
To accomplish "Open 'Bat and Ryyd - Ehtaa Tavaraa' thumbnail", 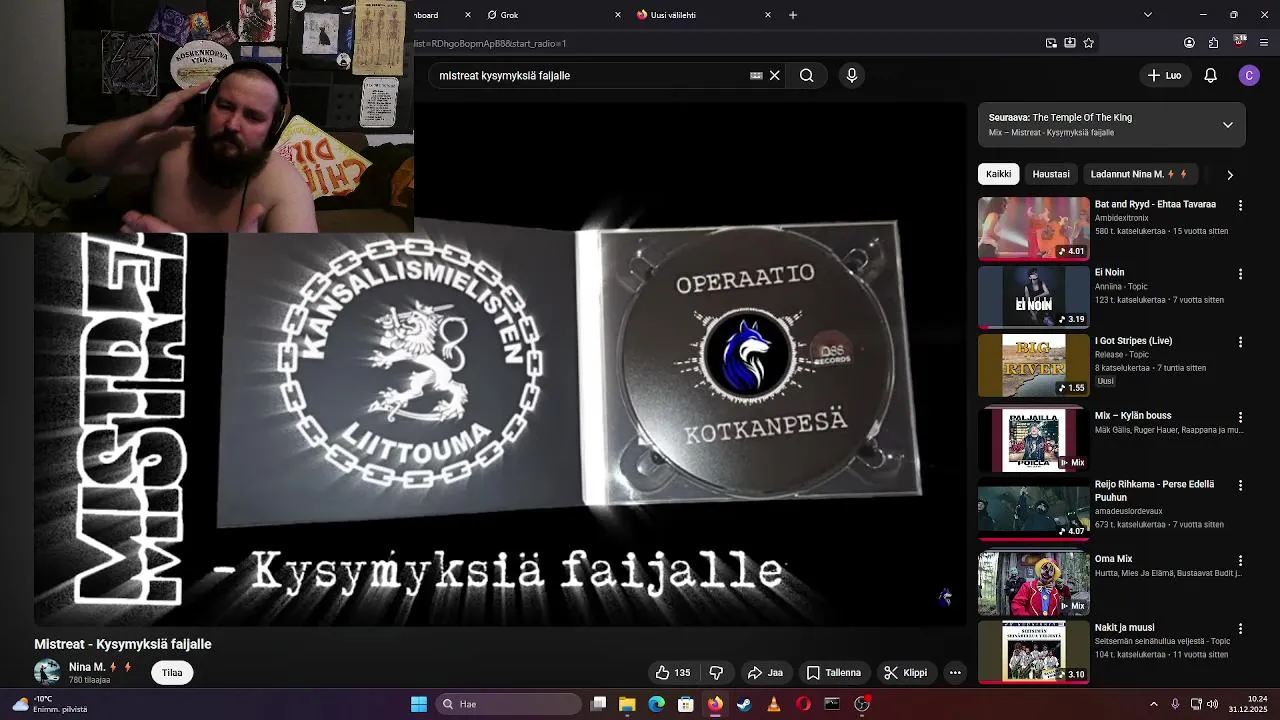I will click(1034, 228).
